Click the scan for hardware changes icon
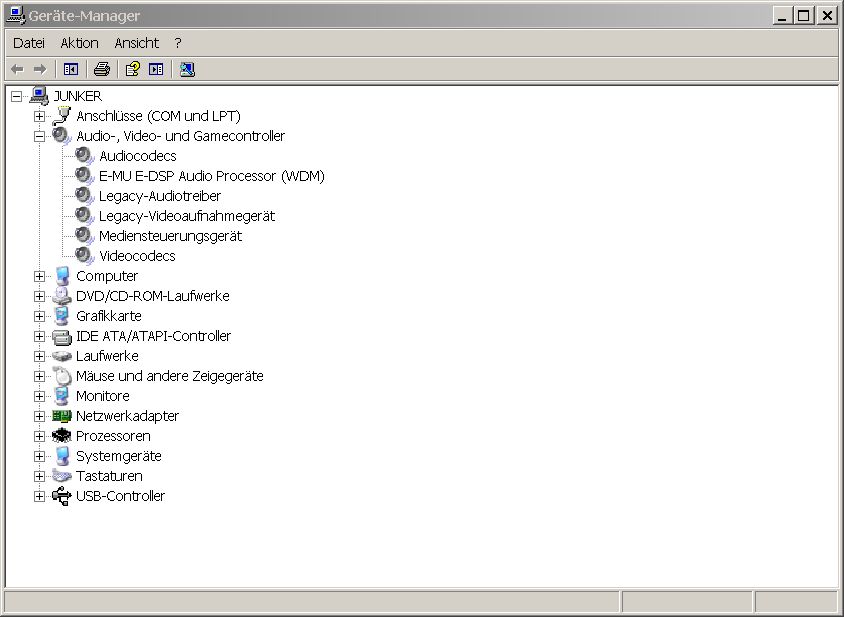Screen dimensions: 844x617 click(187, 69)
